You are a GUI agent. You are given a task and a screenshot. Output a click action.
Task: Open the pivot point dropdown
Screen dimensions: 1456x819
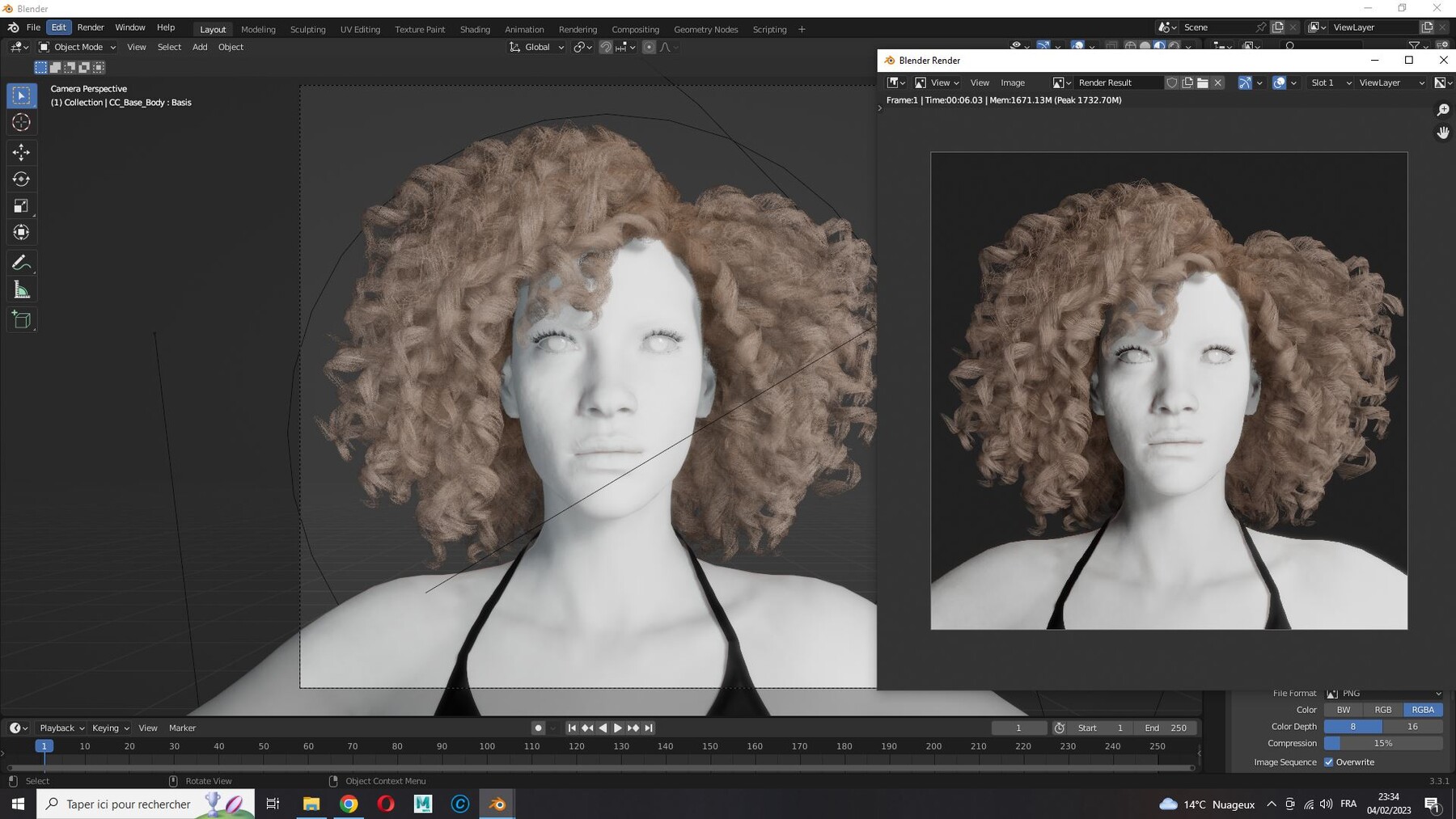coord(582,47)
